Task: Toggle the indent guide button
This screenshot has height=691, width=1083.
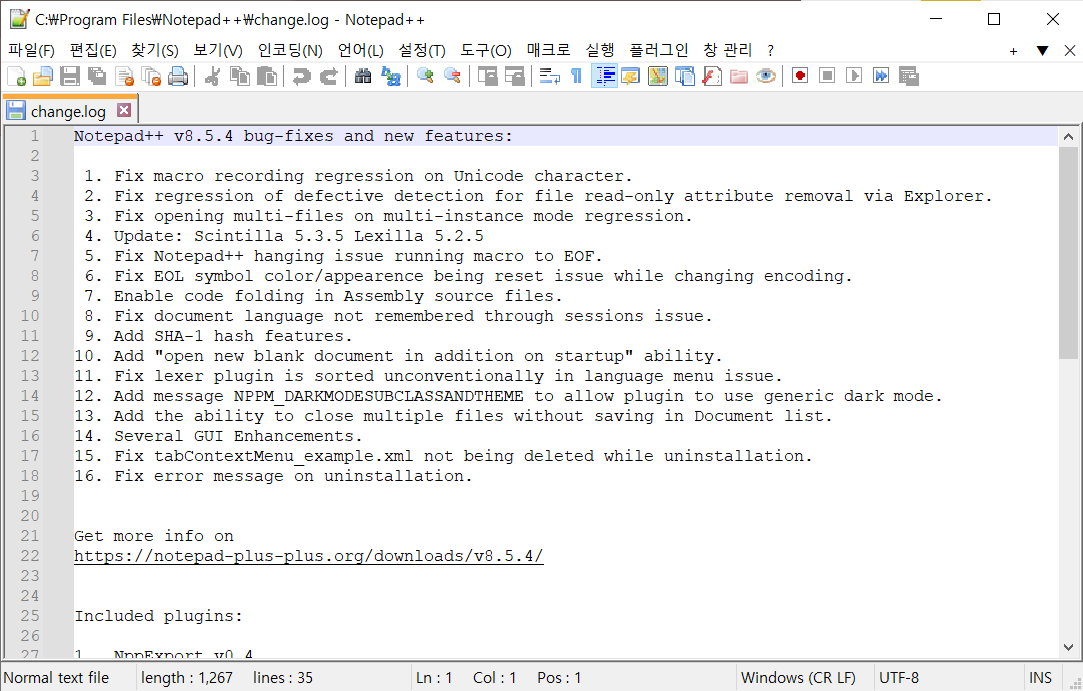Action: pyautogui.click(x=604, y=76)
